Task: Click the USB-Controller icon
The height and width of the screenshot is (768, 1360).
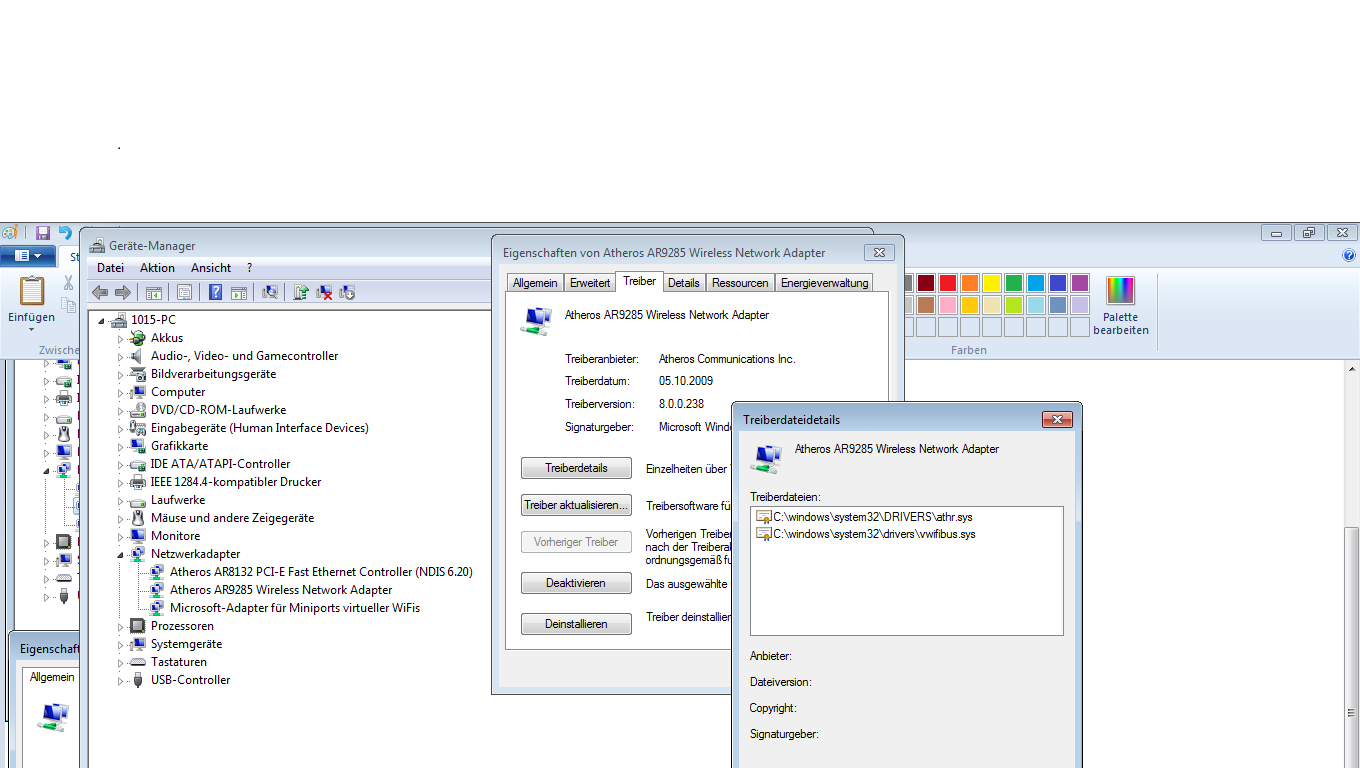Action: pos(138,680)
